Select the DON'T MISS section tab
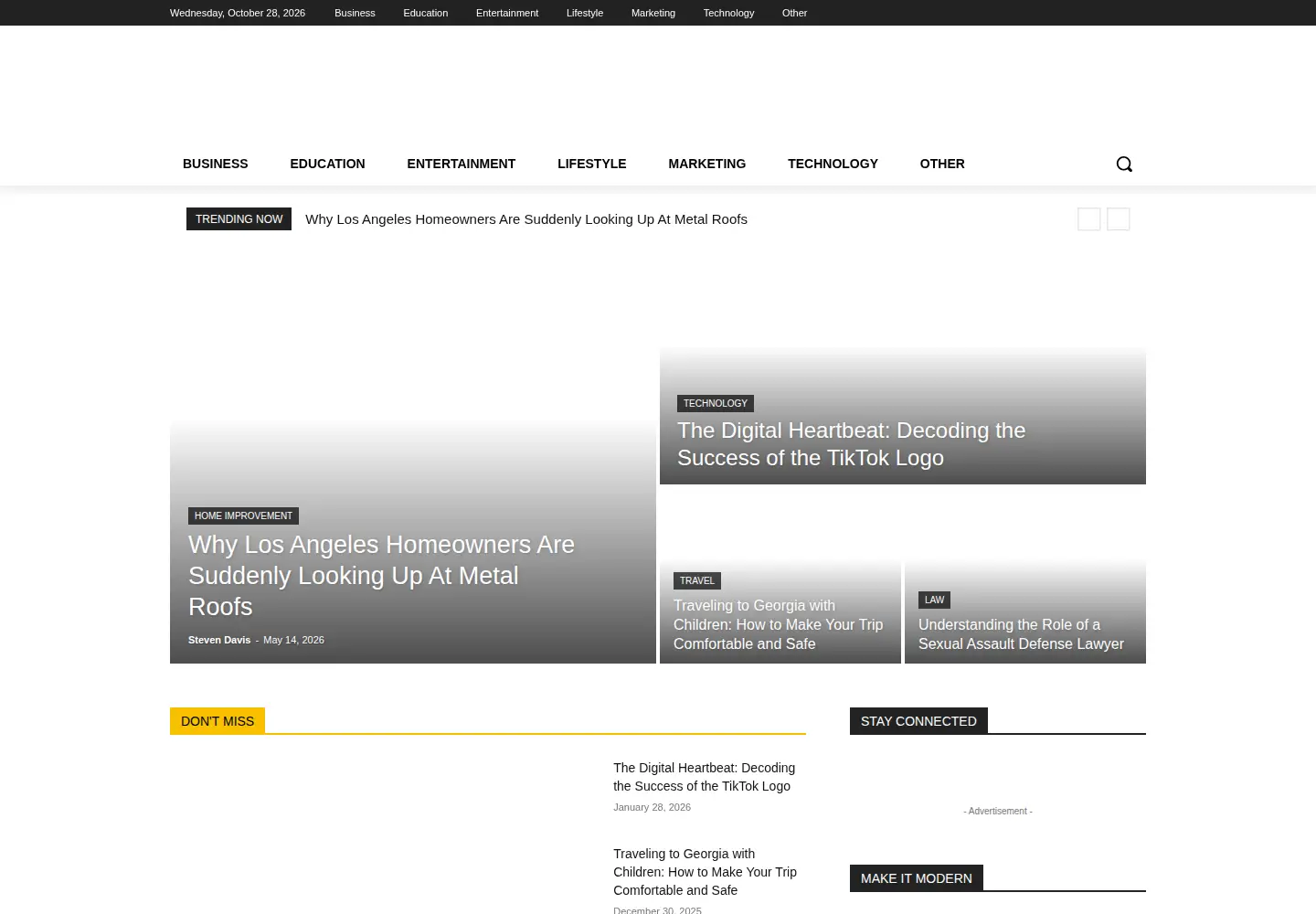Screen dimensions: 1316x914 point(218,720)
